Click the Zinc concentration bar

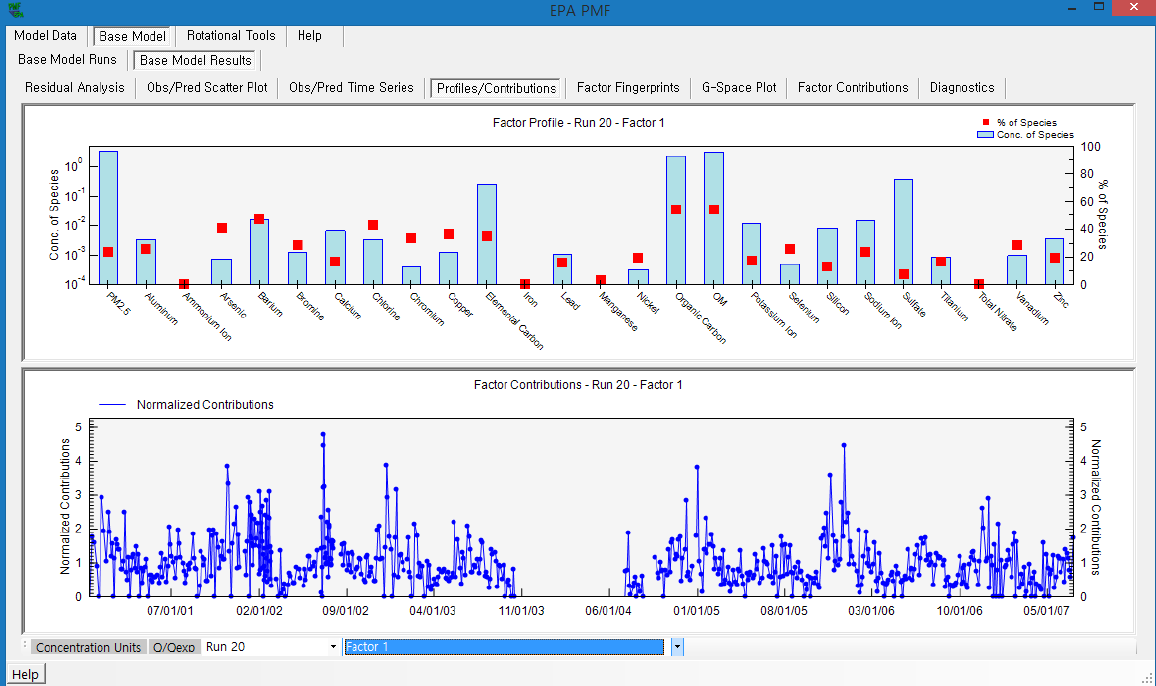tap(1054, 261)
